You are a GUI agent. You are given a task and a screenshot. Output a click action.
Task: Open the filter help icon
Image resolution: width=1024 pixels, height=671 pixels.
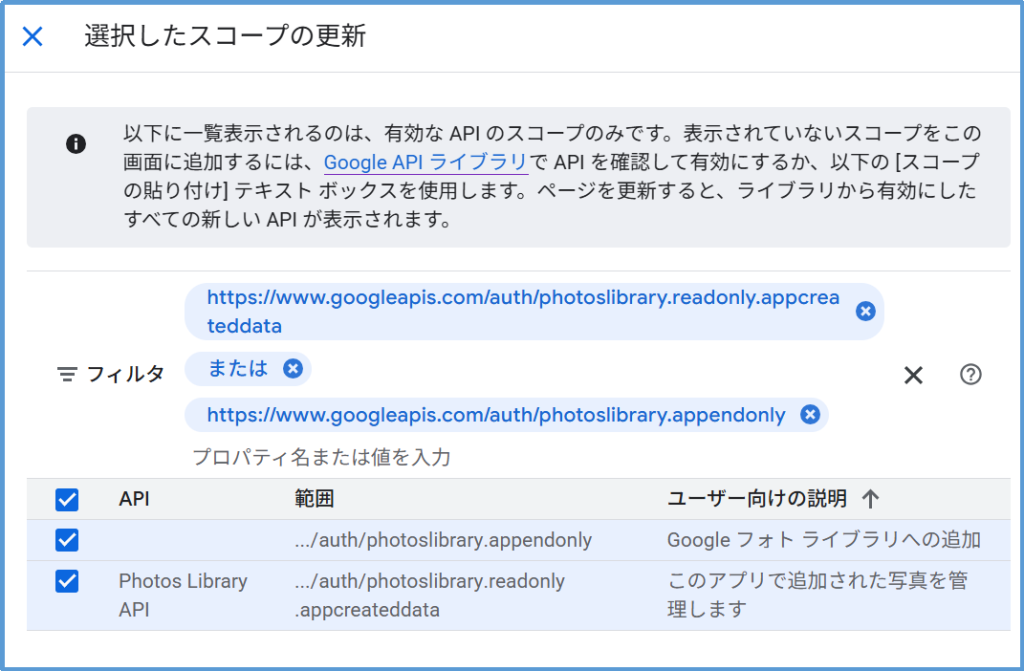tap(970, 375)
